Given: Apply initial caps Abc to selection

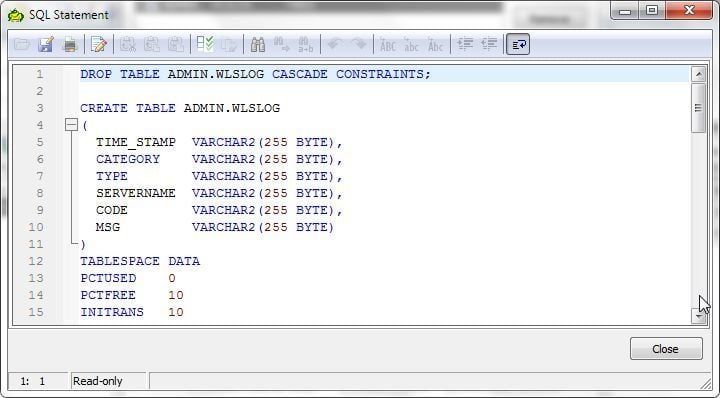Looking at the screenshot, I should coord(435,45).
